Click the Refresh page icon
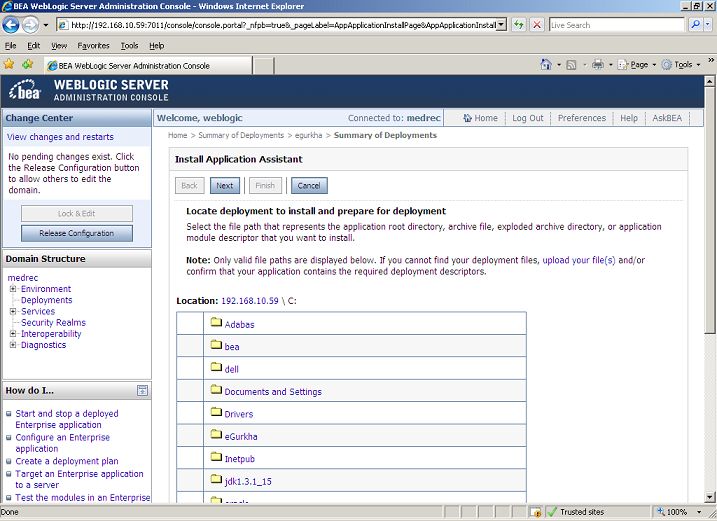This screenshot has width=717, height=521. click(519, 25)
